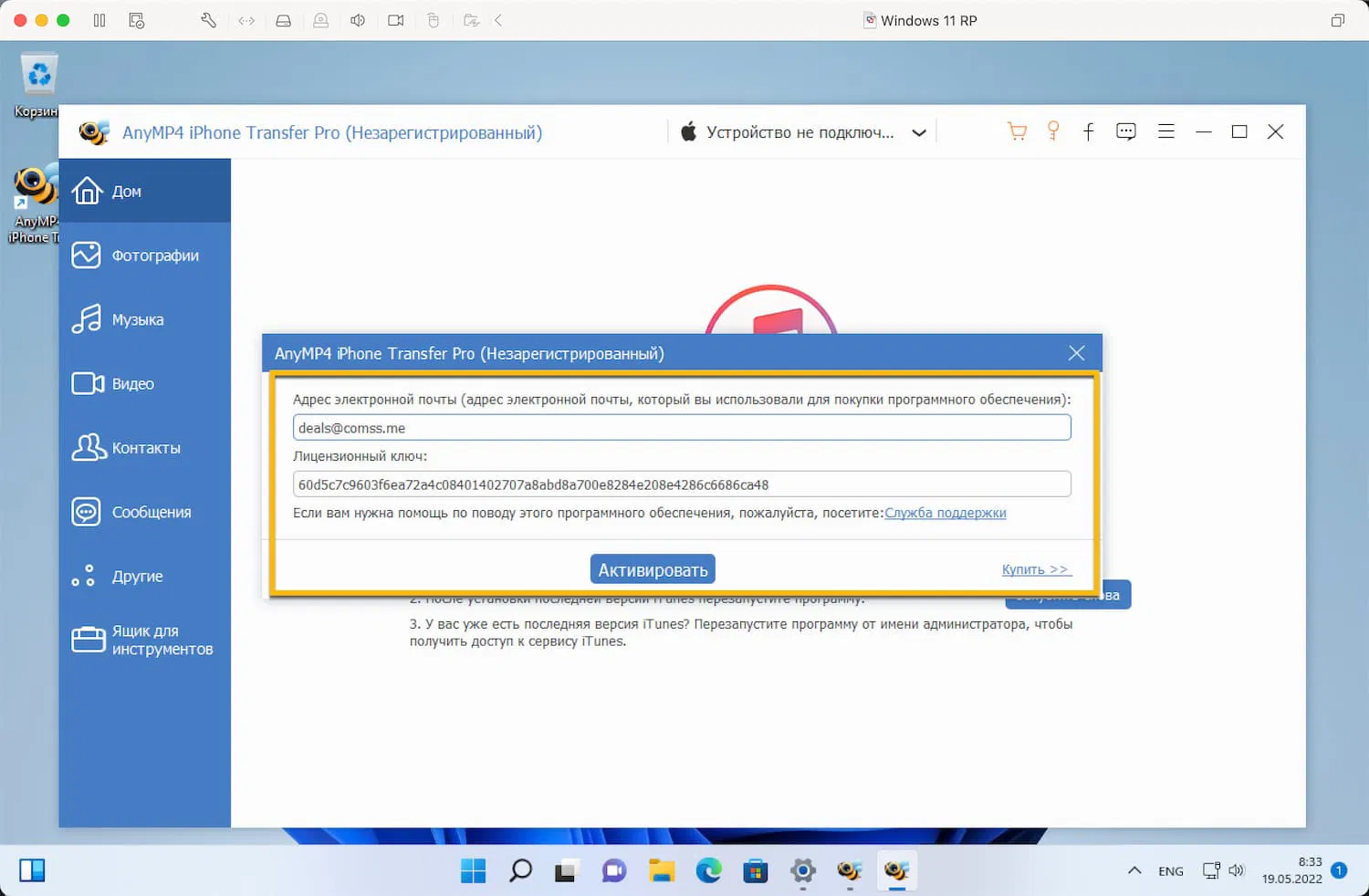Open the Служба поддержки support link

coord(945,513)
